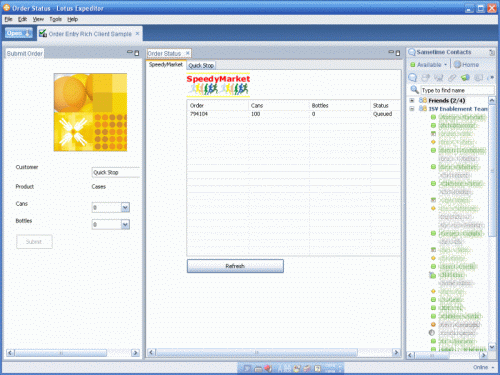Minimize the Order Status panel

point(391,52)
